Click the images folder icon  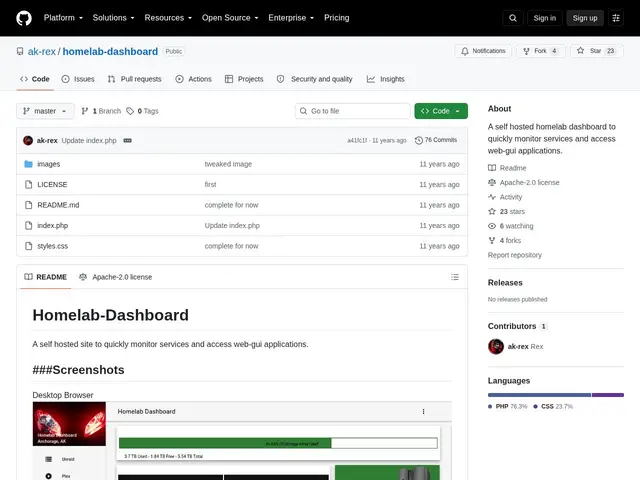[x=28, y=164]
